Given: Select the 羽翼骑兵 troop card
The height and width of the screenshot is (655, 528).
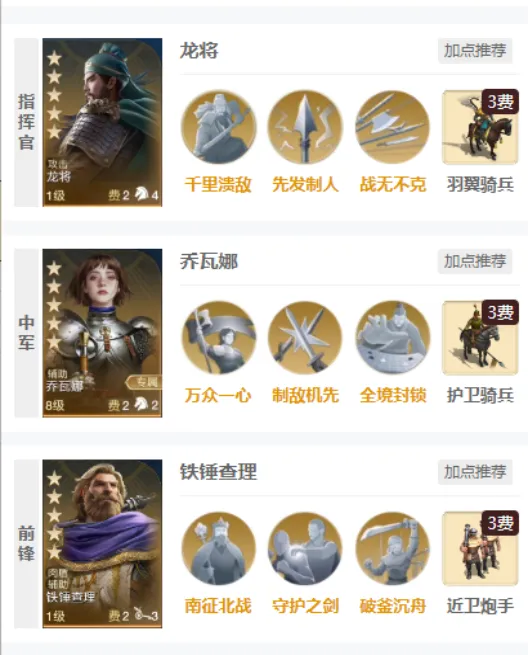Looking at the screenshot, I should pyautogui.click(x=480, y=127).
